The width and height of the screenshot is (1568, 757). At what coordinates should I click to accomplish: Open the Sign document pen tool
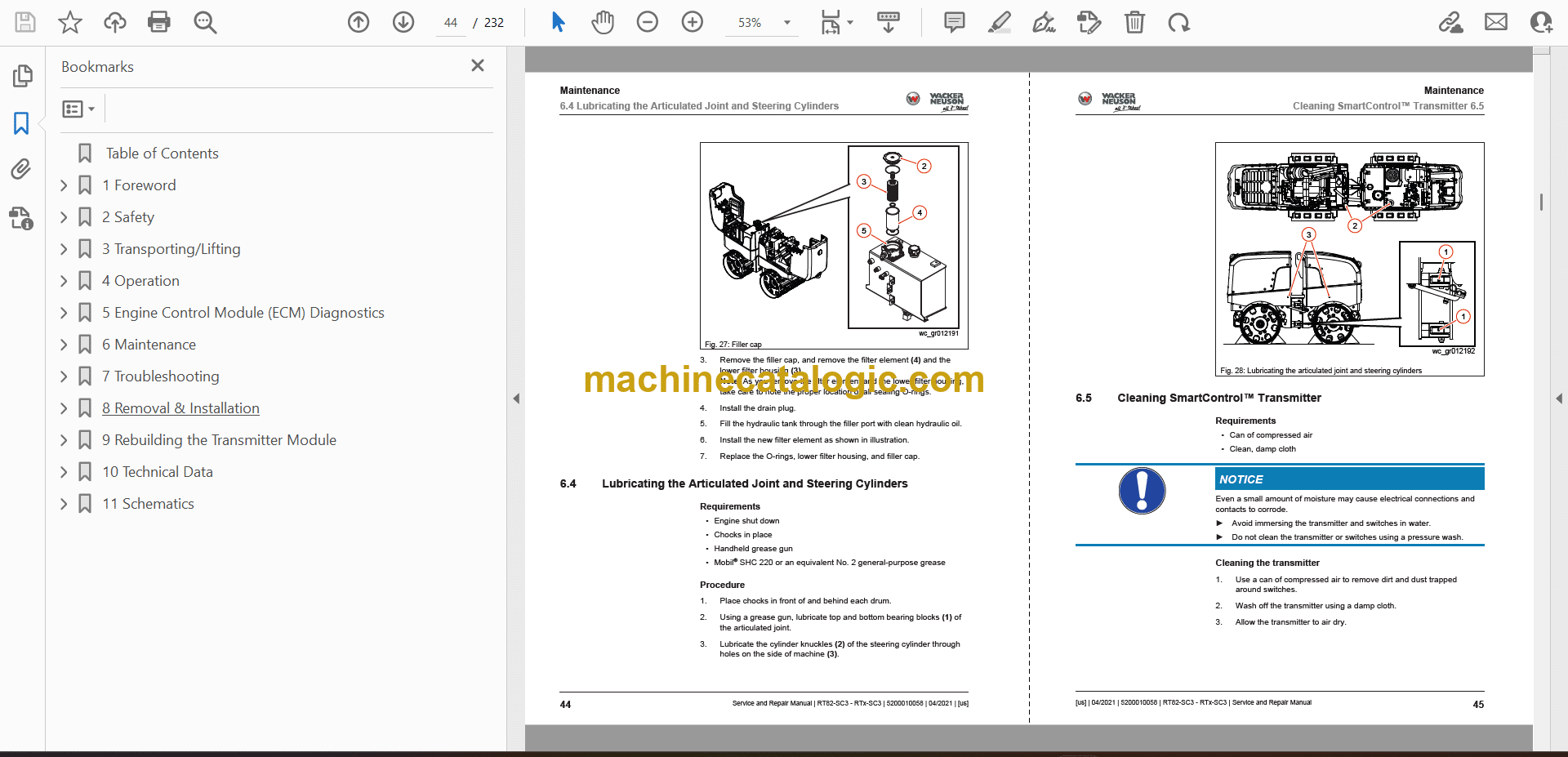[1044, 22]
